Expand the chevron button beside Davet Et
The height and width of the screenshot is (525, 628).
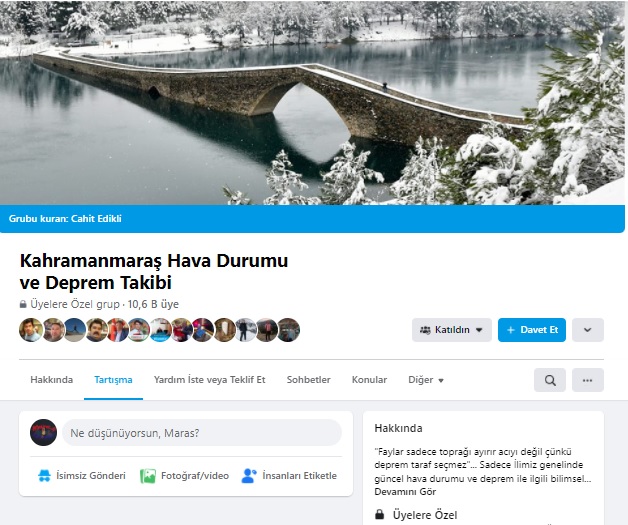pyautogui.click(x=588, y=330)
